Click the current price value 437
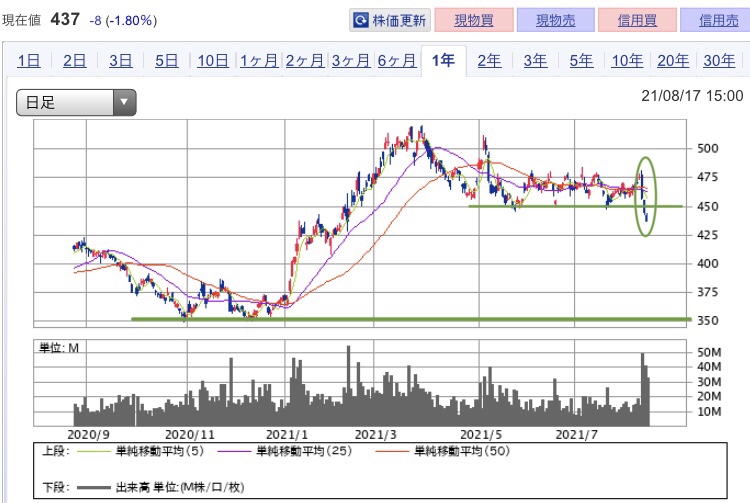 click(x=65, y=20)
